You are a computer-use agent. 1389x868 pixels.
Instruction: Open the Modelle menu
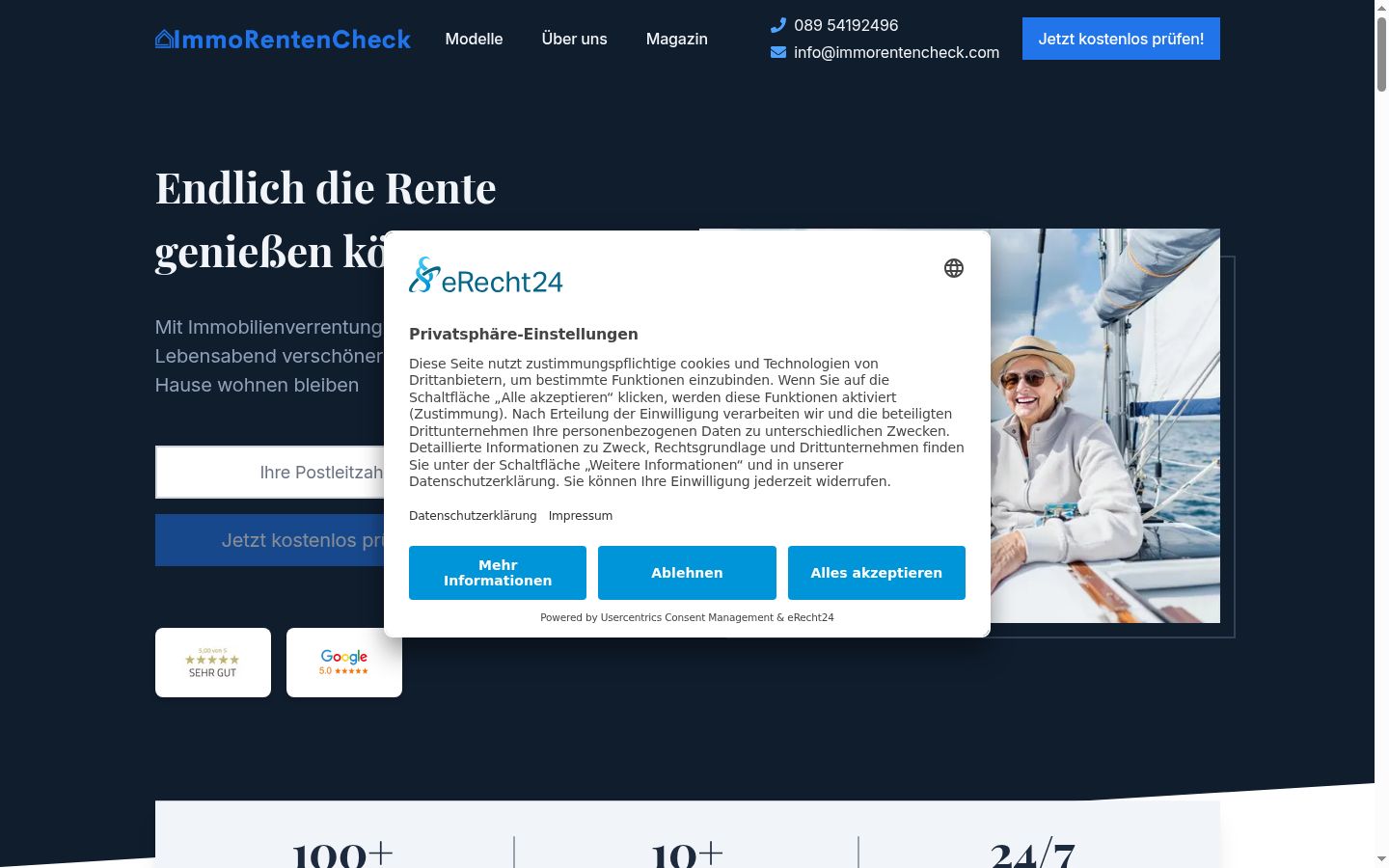(474, 39)
